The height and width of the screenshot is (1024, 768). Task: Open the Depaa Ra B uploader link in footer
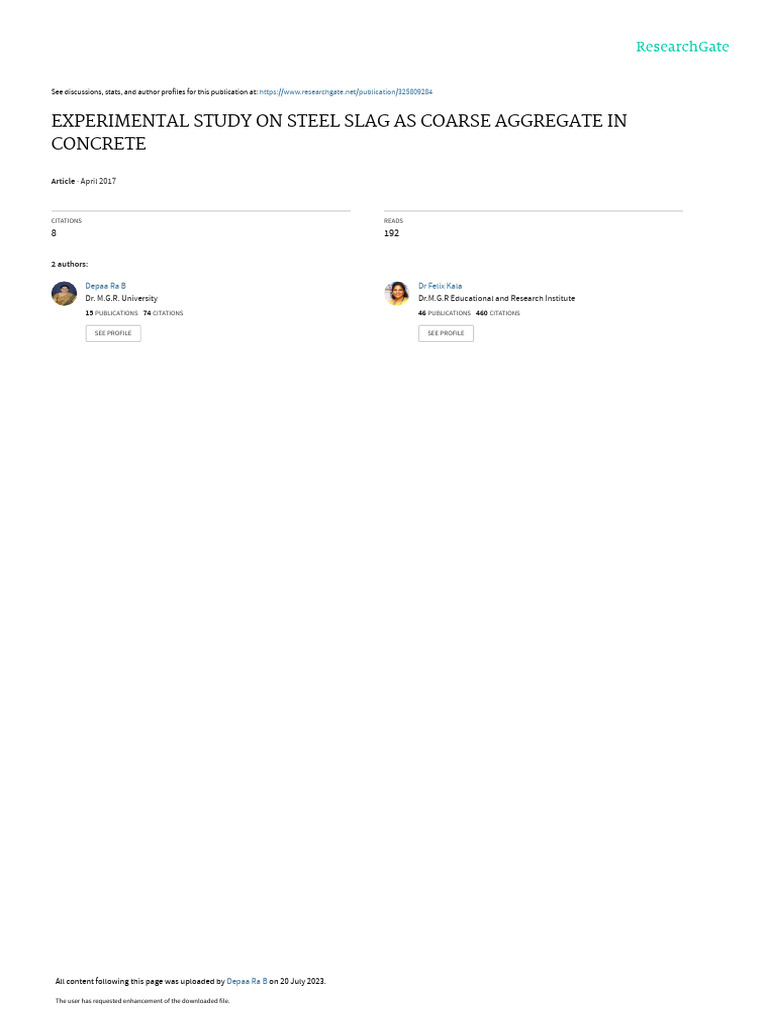point(247,981)
